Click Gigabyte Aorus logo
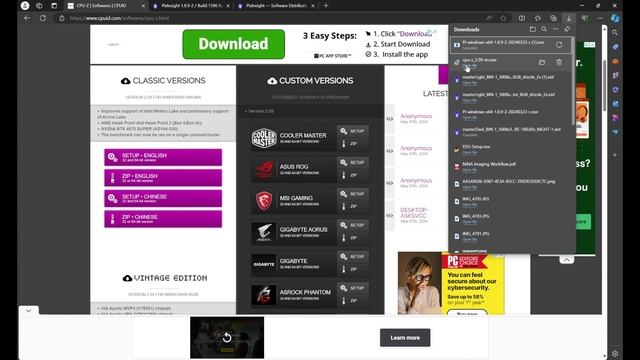The width and height of the screenshot is (640, 360). (x=264, y=232)
